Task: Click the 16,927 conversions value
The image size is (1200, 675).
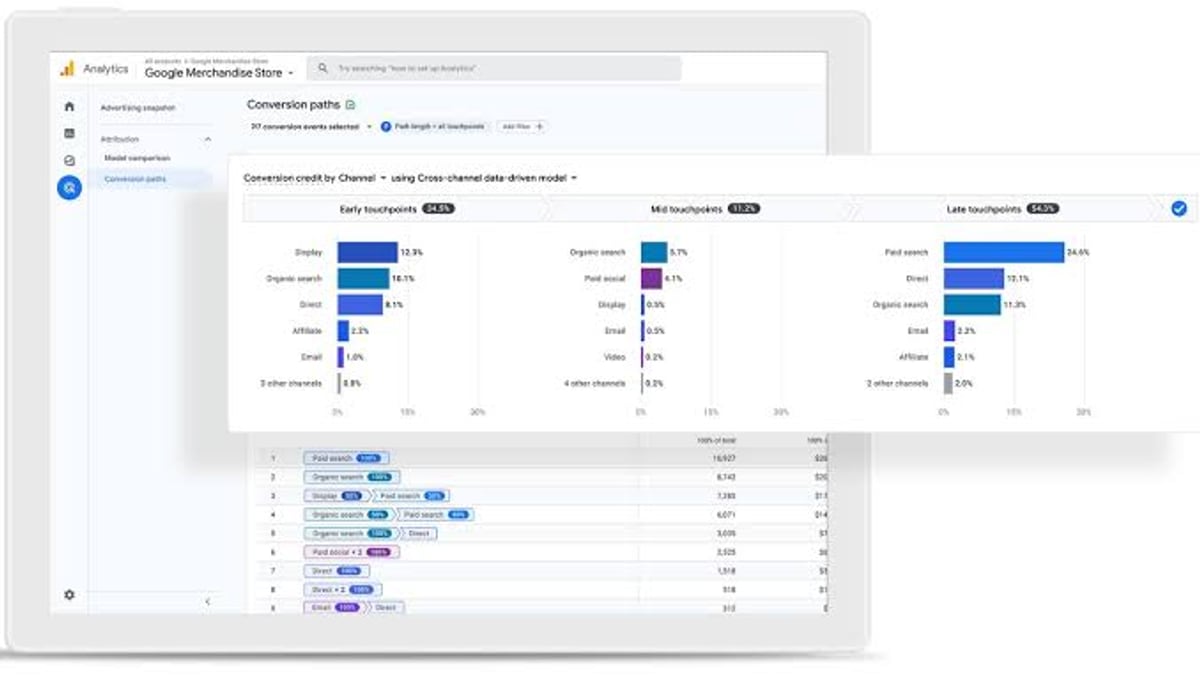Action: click(x=723, y=458)
